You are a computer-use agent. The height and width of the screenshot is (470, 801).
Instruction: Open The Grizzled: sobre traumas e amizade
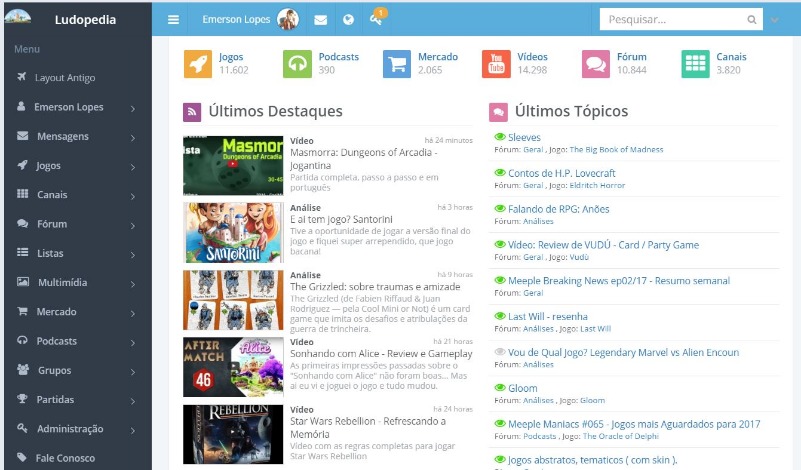[375, 287]
